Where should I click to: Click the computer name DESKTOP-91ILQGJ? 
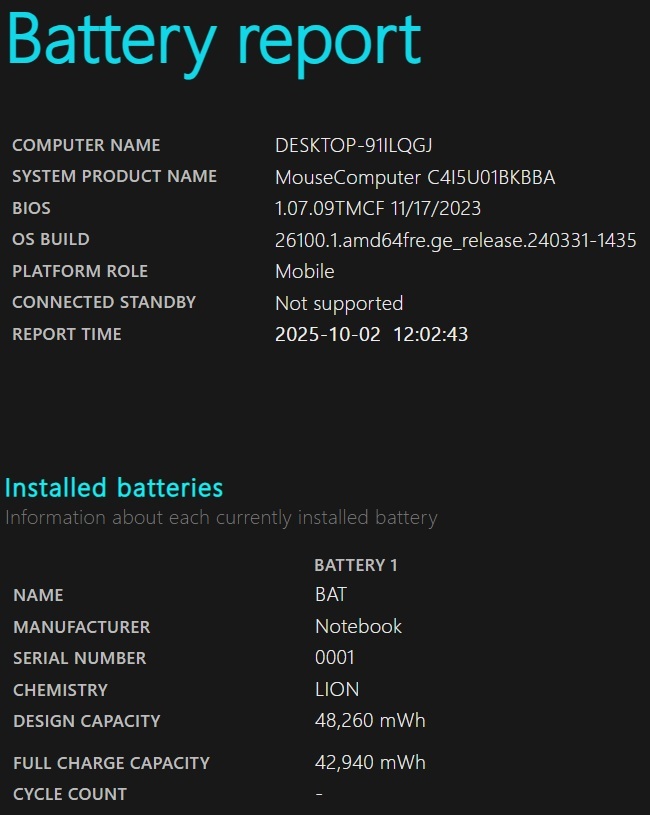pos(353,146)
